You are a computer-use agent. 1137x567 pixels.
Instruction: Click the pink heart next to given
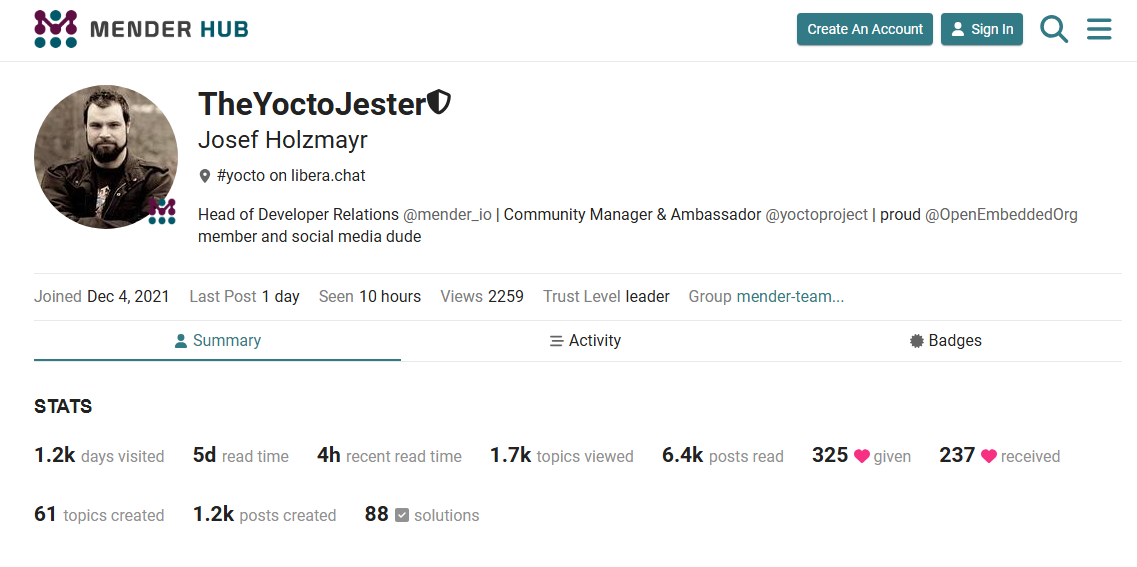coord(861,456)
